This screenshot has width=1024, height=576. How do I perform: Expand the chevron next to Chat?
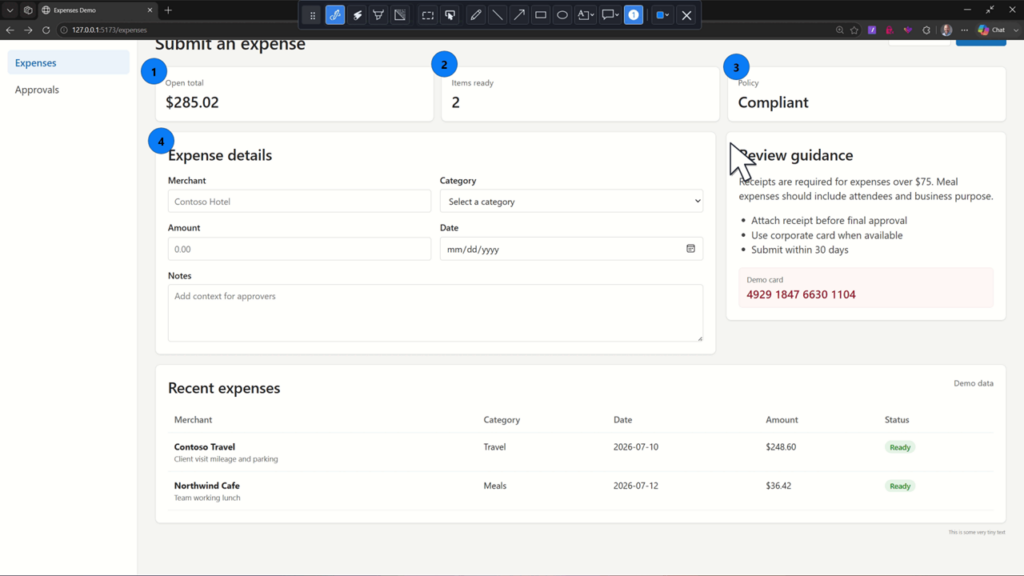click(1016, 30)
